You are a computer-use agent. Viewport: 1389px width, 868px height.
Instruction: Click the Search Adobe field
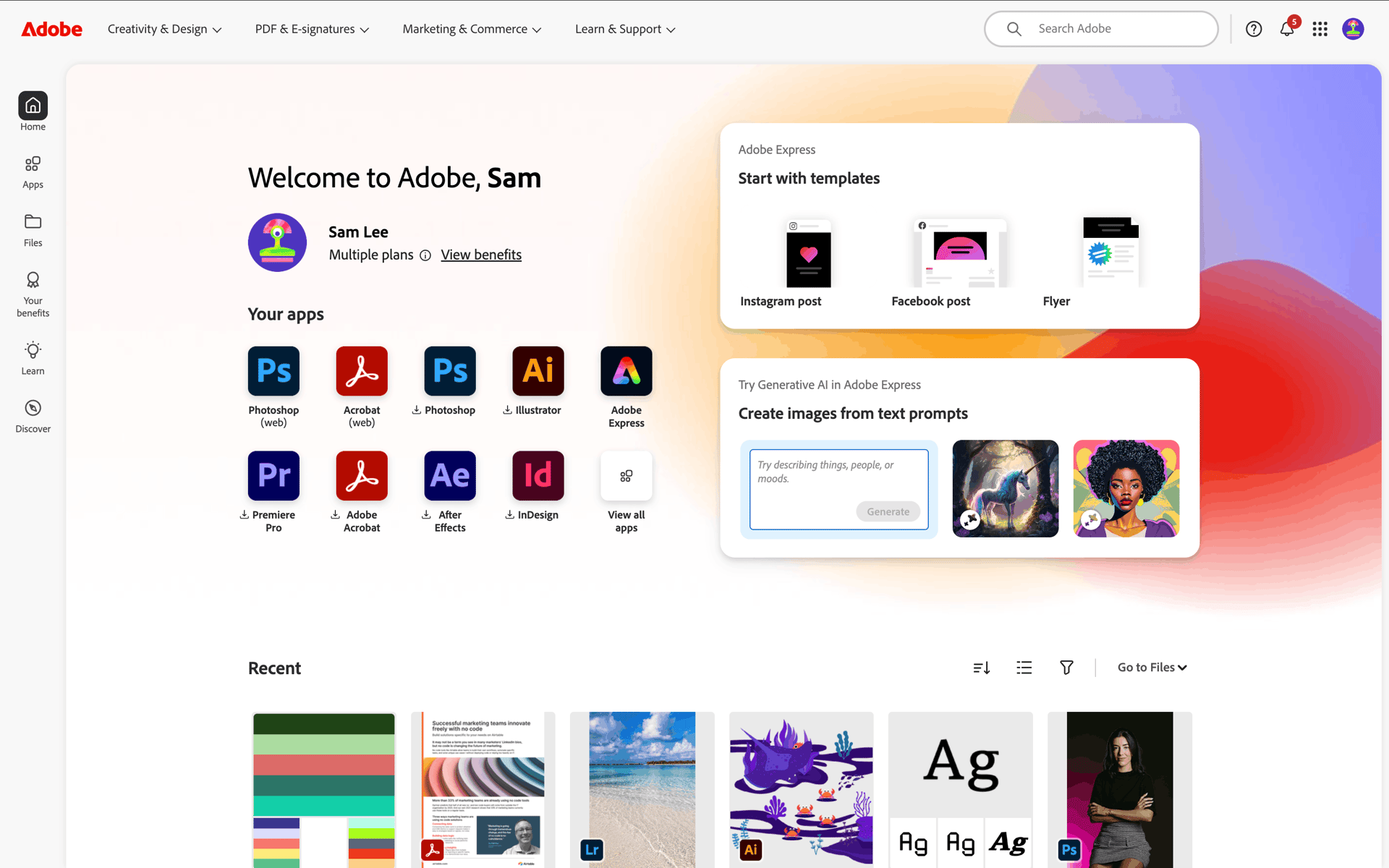tap(1101, 29)
